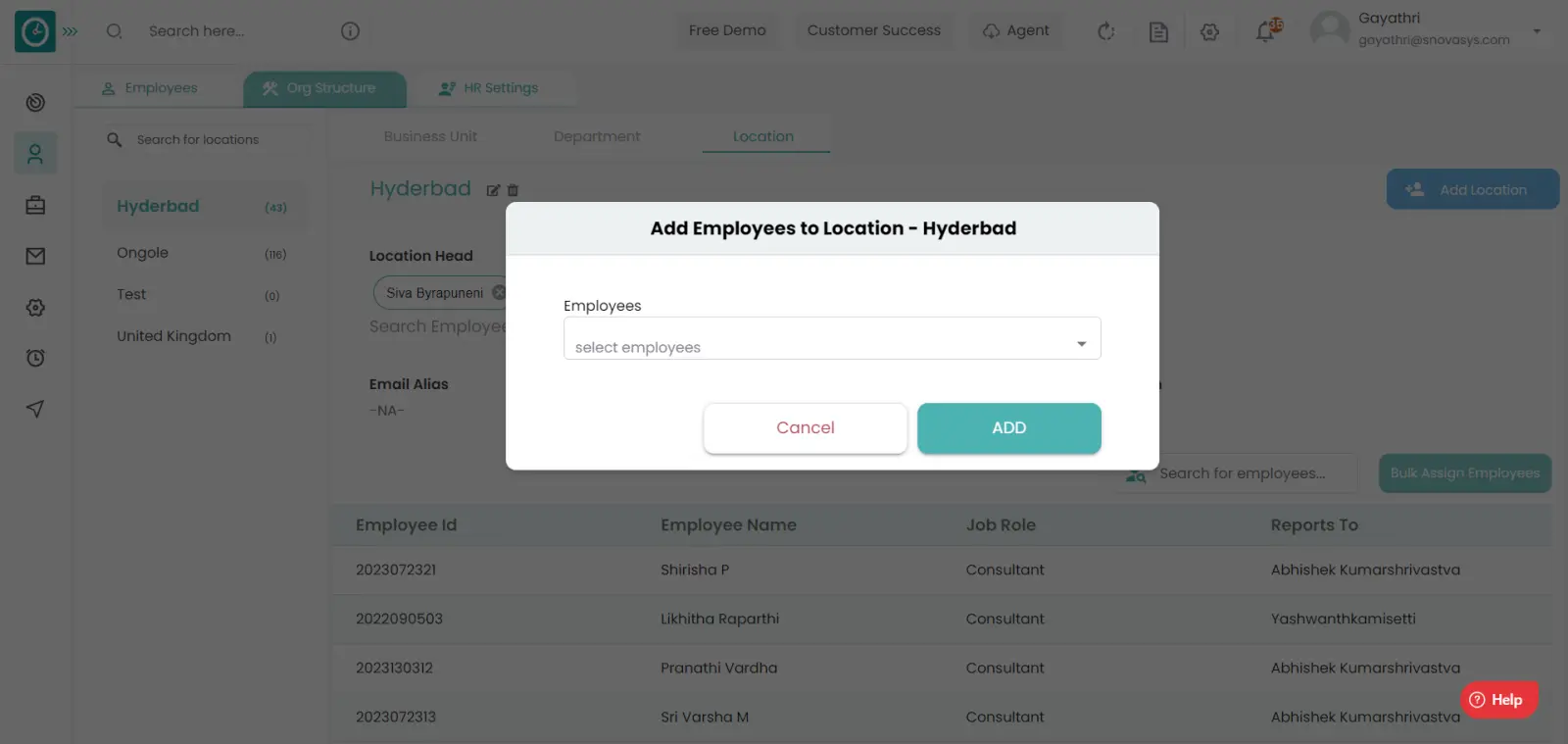The width and height of the screenshot is (1568, 744).
Task: Click the delete trash icon next to Hyderbad
Action: (x=513, y=190)
